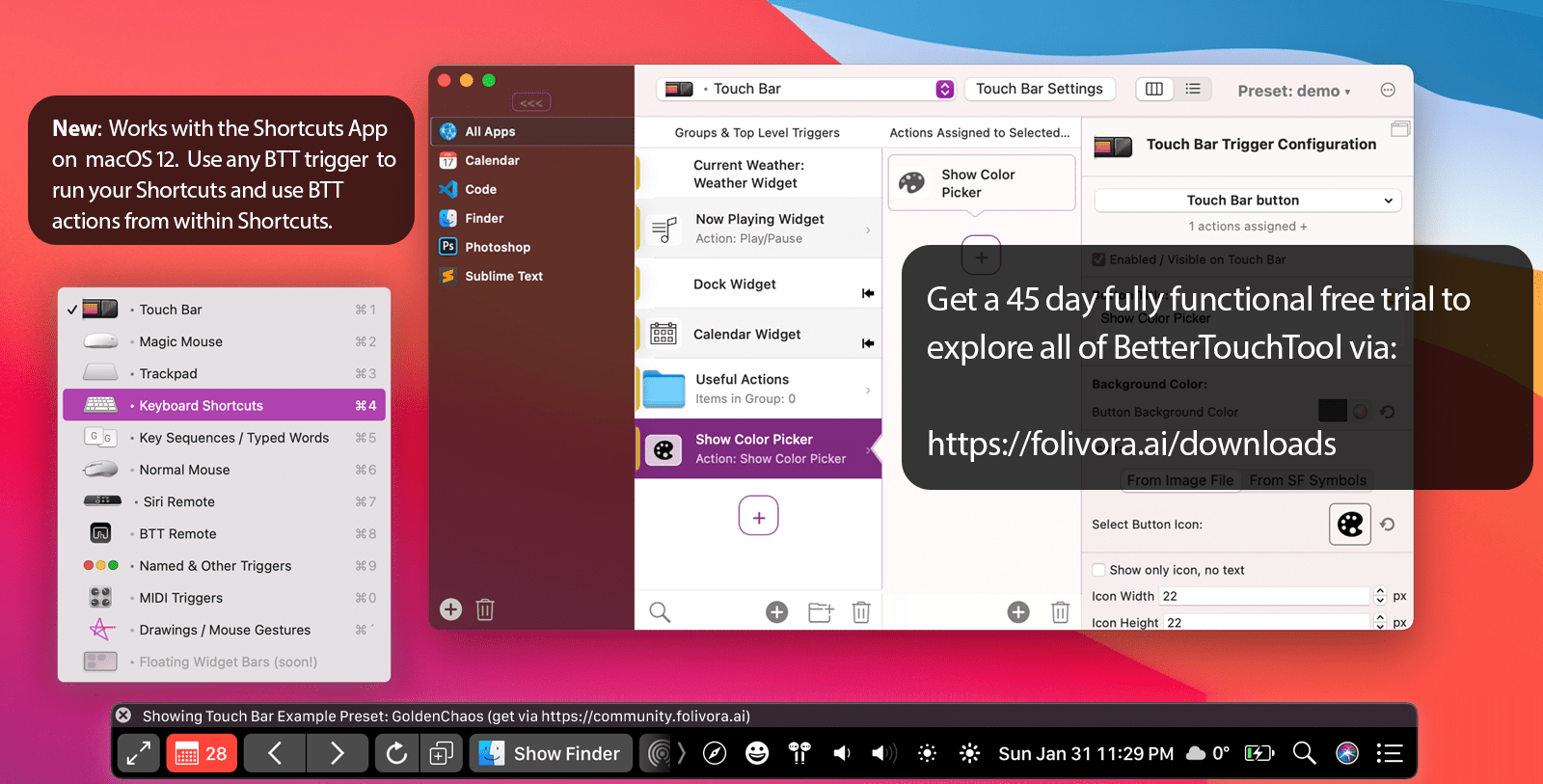Image resolution: width=1543 pixels, height=784 pixels.
Task: Reset the selected button icon
Action: (1387, 525)
